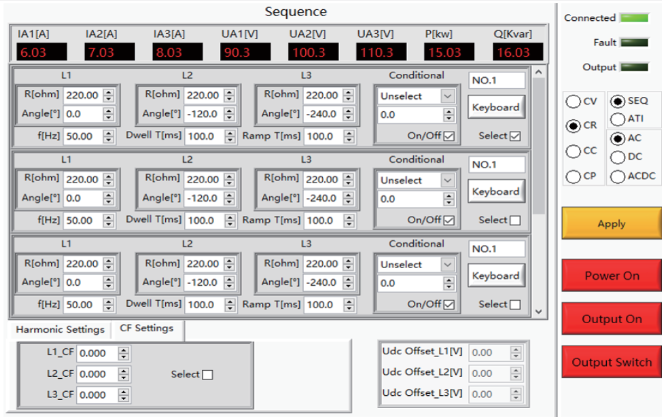Viewport: 662px width, 417px height.
Task: Choose the ACDC radio option
Action: pos(617,176)
